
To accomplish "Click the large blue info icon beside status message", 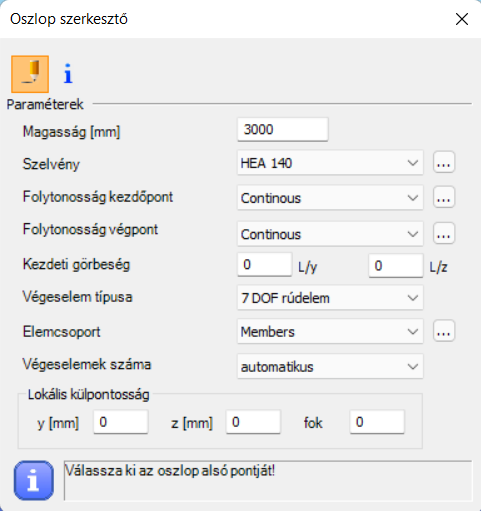I will click(x=34, y=480).
